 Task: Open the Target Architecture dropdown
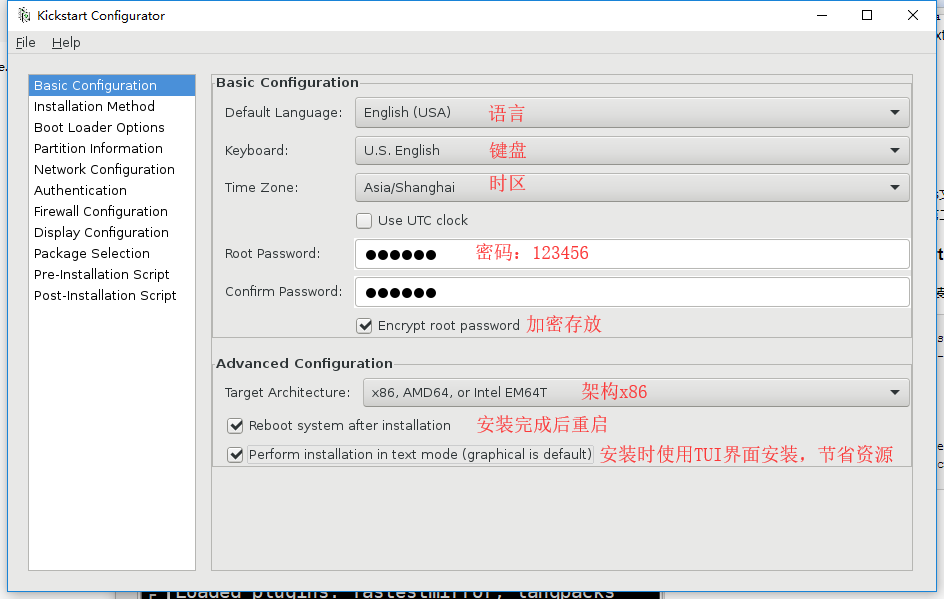[x=636, y=393]
